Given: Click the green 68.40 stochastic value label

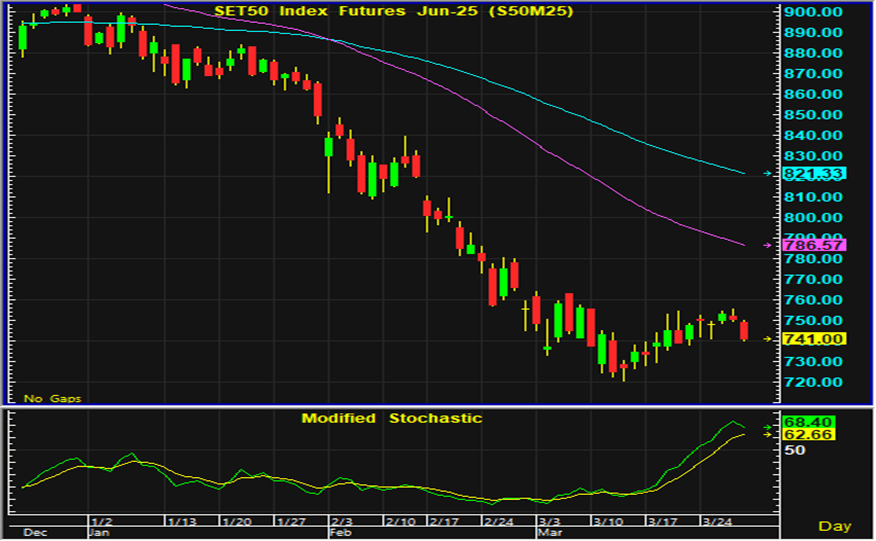Looking at the screenshot, I should [807, 423].
